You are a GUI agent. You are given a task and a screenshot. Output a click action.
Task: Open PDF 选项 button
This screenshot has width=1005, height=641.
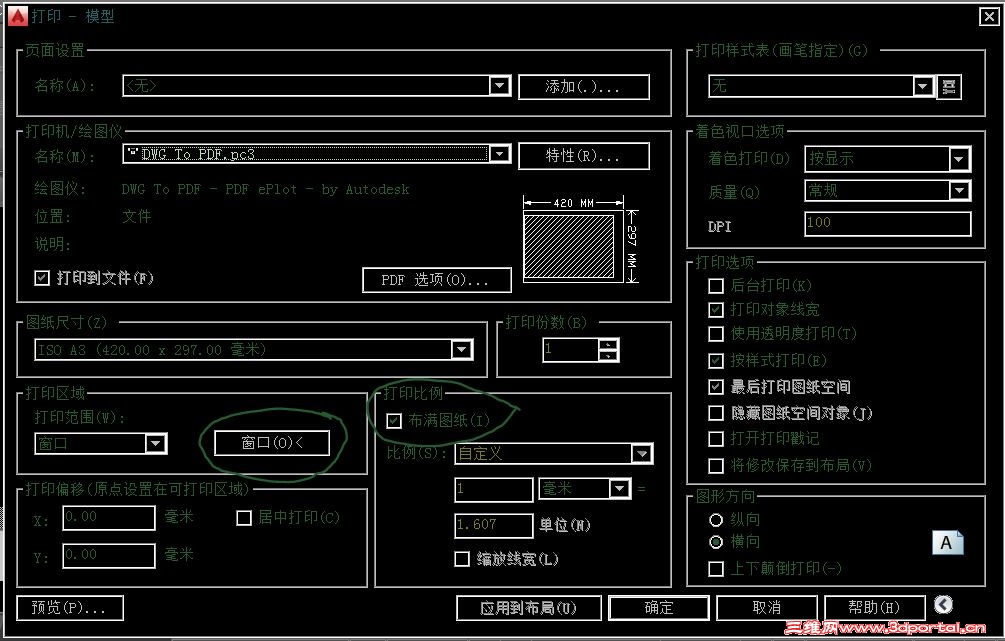tap(436, 280)
